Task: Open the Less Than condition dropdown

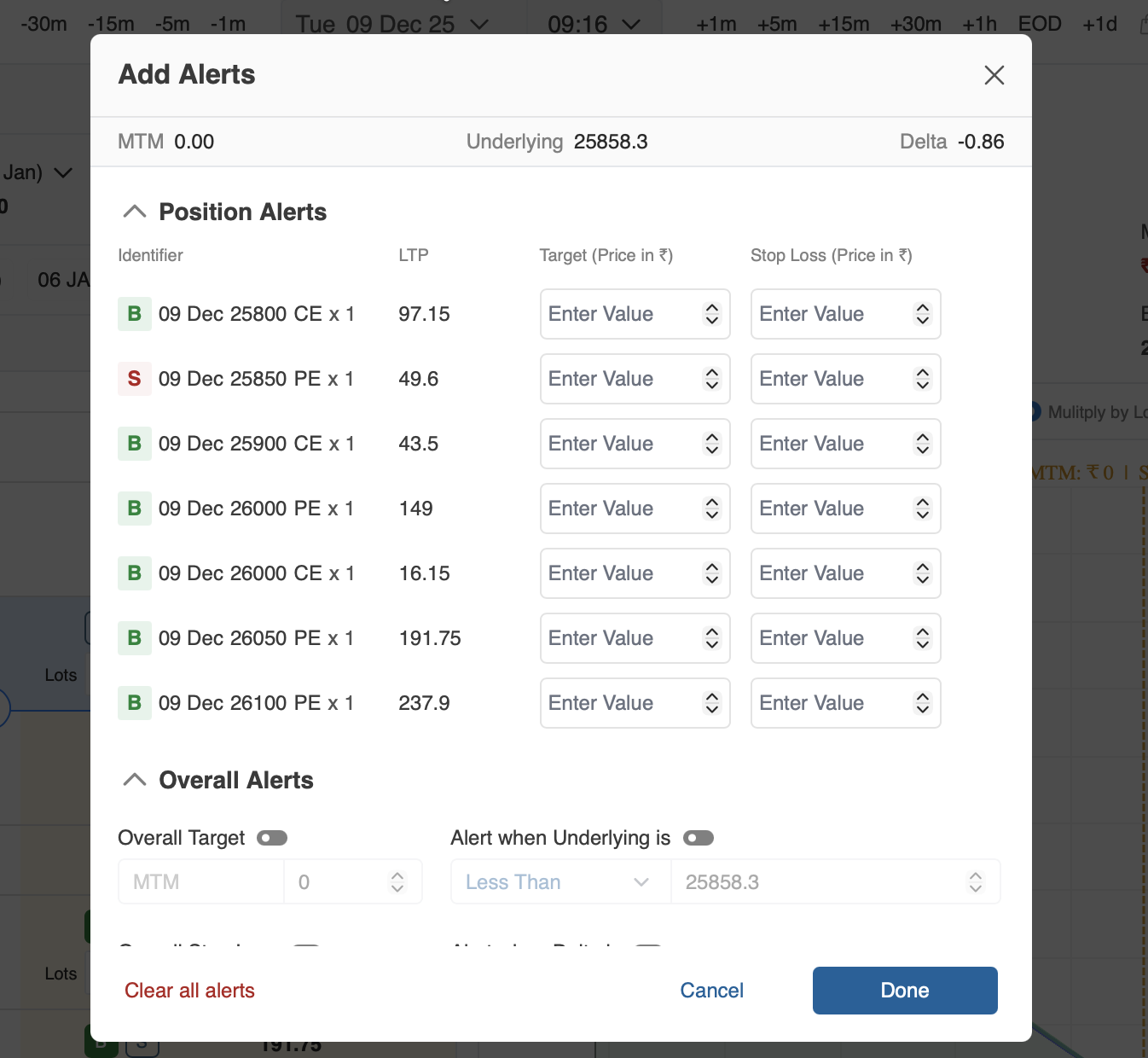Action: [560, 882]
